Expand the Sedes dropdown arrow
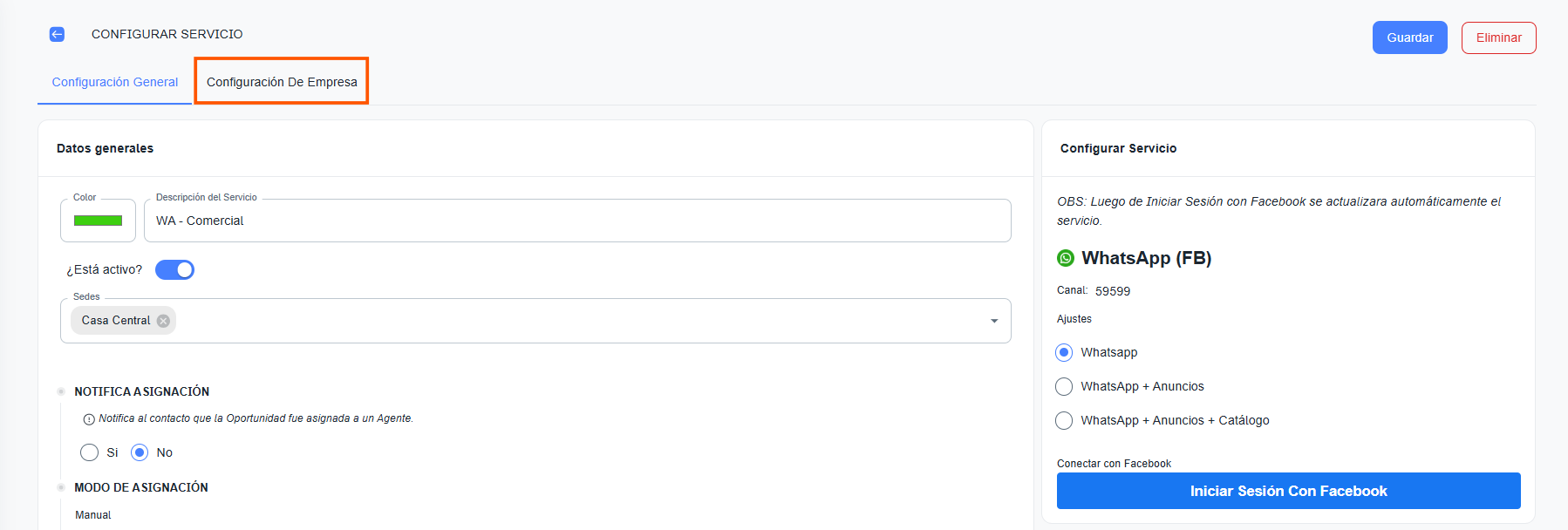1568x530 pixels. click(994, 321)
